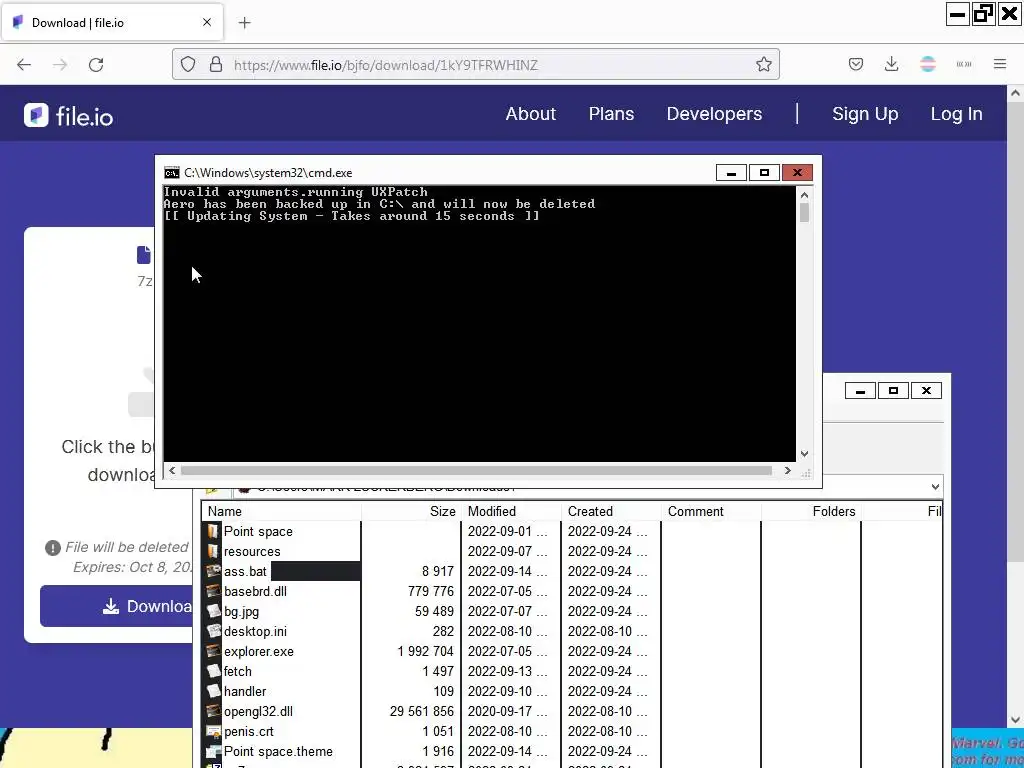
Task: Click the cmd.exe title bar icon
Action: click(172, 172)
